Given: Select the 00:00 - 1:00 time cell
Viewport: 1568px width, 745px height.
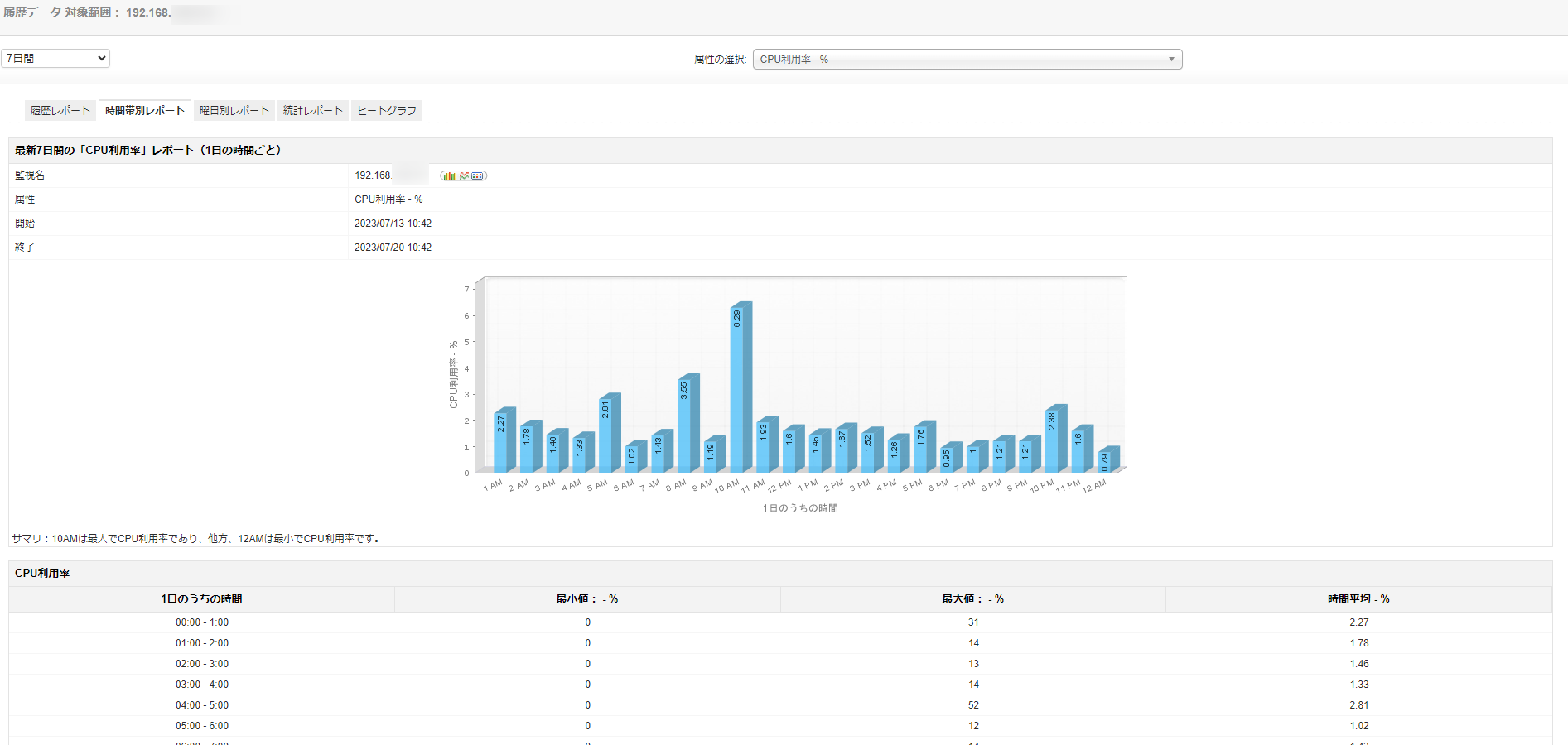Looking at the screenshot, I should point(202,622).
